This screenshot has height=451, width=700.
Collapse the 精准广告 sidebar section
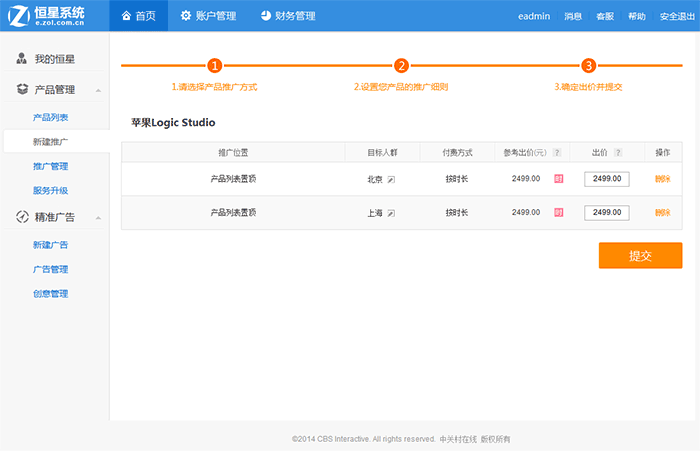[98, 217]
